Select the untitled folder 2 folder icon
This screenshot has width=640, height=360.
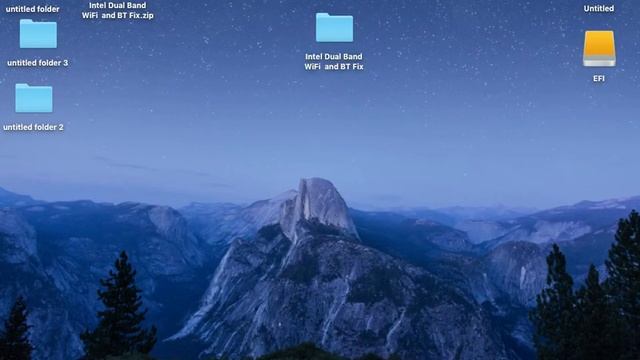34,98
